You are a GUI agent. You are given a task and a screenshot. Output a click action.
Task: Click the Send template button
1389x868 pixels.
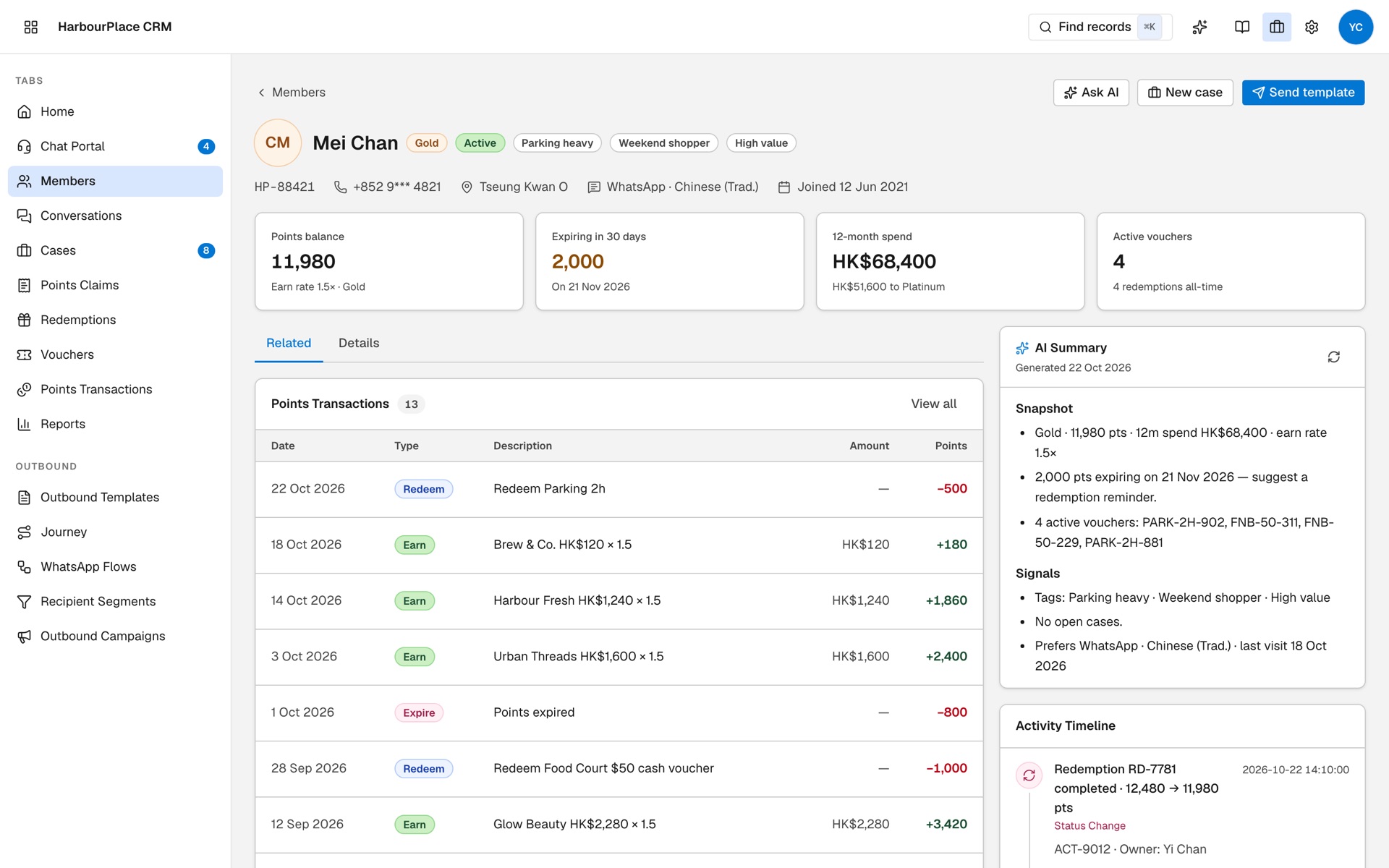click(1303, 93)
